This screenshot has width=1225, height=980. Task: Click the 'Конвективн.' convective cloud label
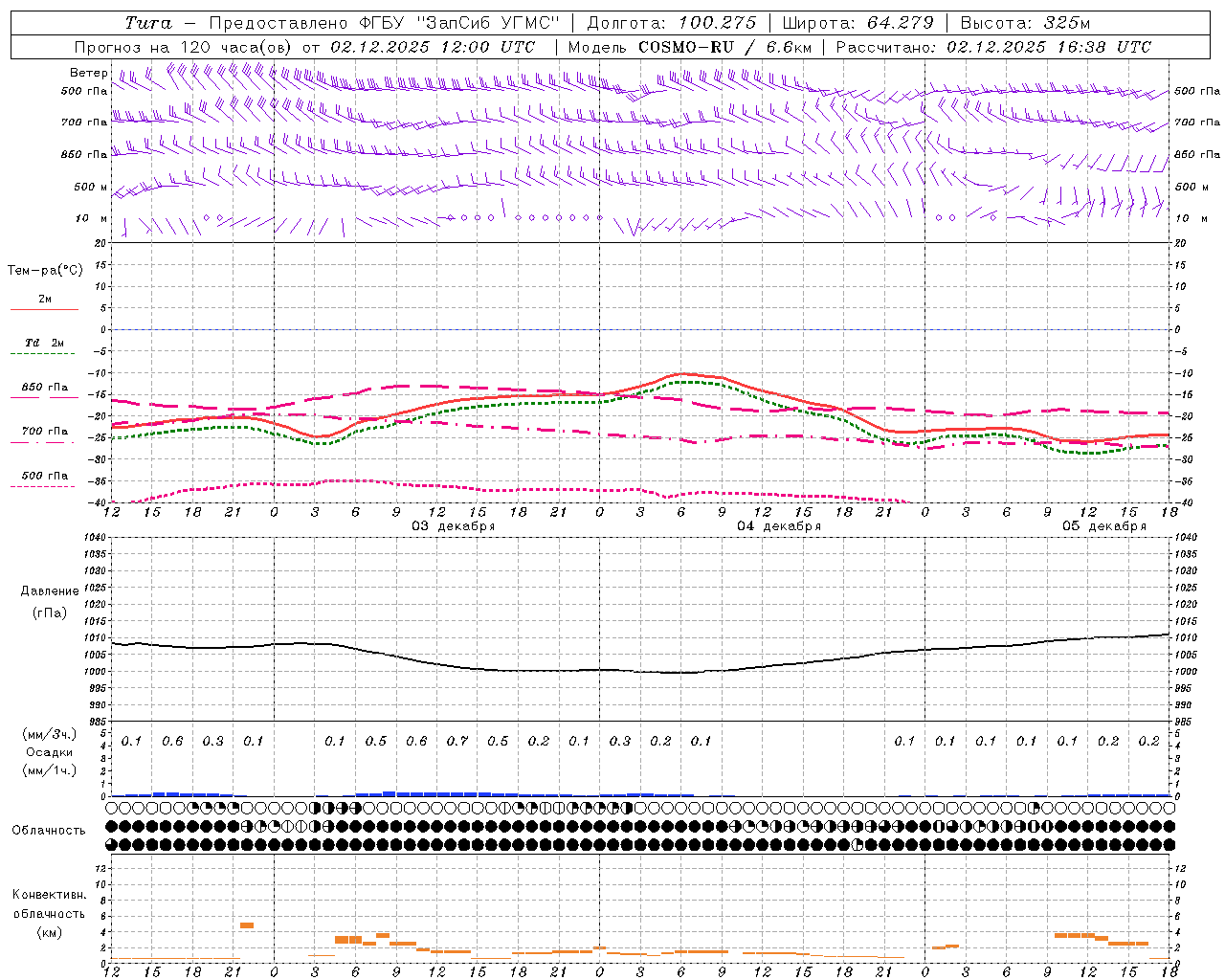pos(49,895)
